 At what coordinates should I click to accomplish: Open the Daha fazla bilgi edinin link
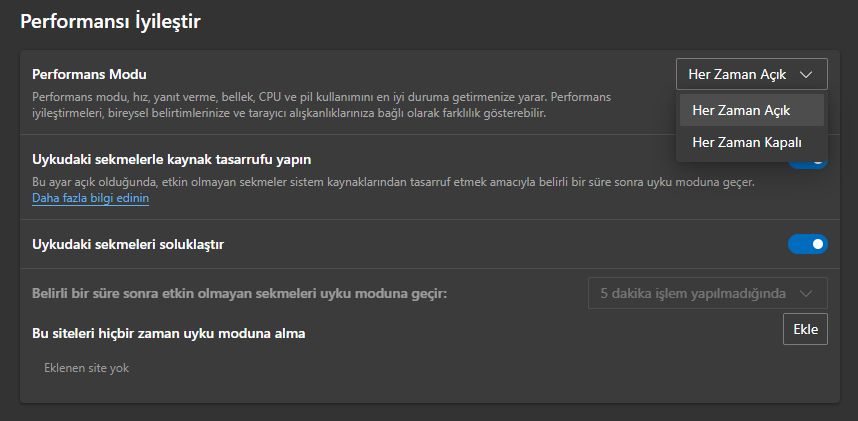(91, 199)
